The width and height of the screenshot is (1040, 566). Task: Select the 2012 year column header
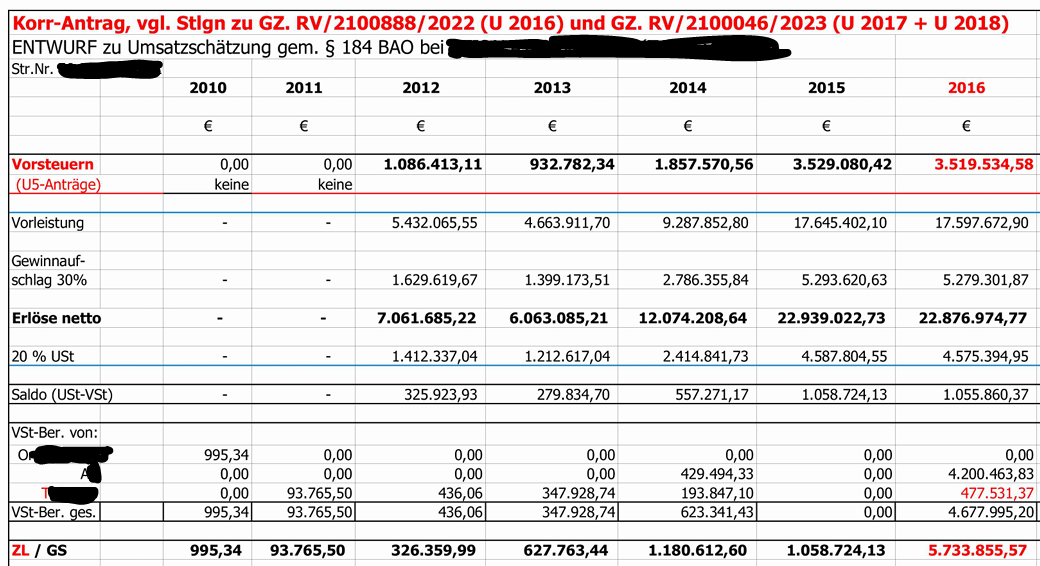(x=420, y=88)
